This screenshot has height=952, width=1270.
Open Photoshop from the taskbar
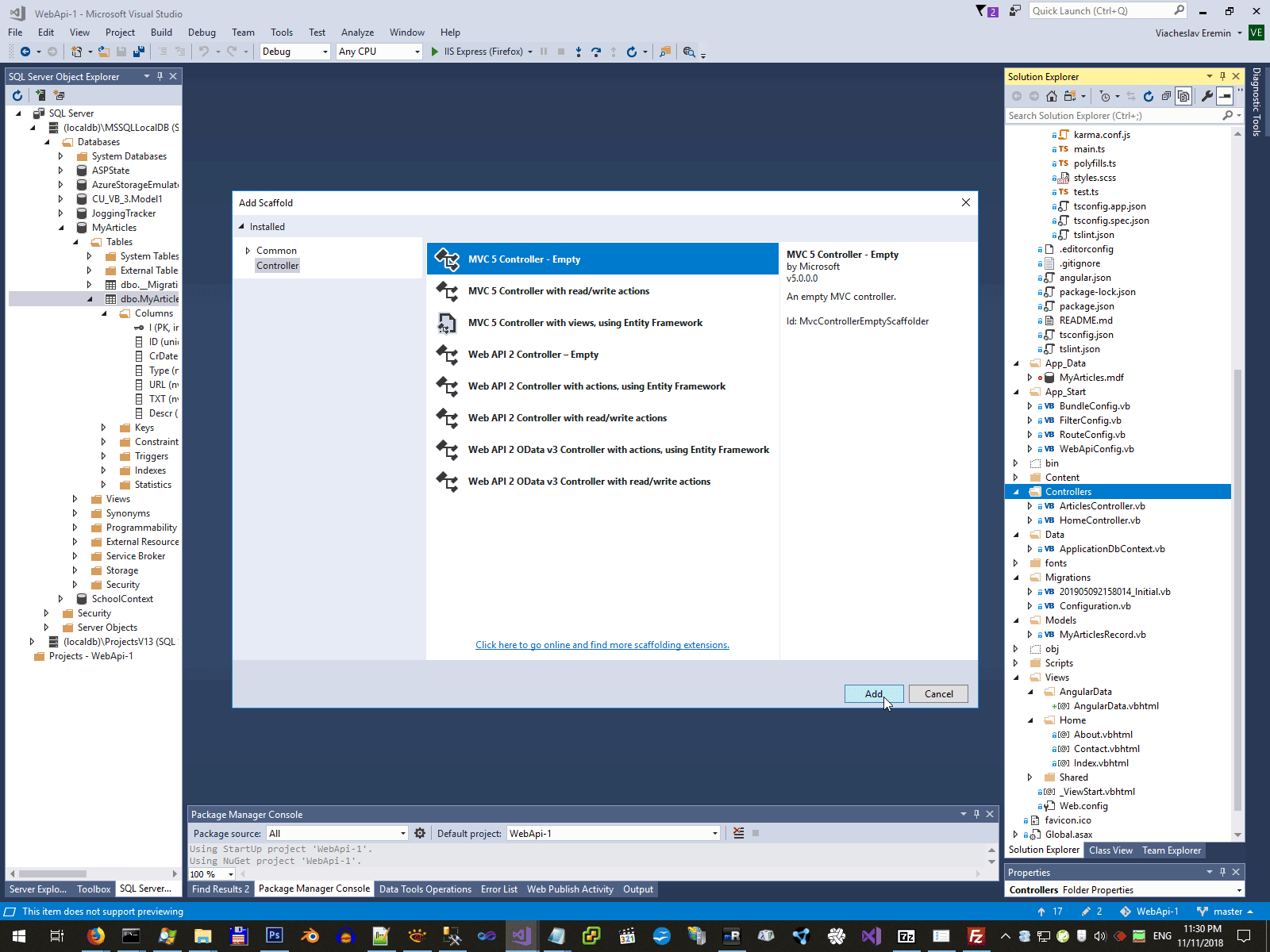[275, 936]
